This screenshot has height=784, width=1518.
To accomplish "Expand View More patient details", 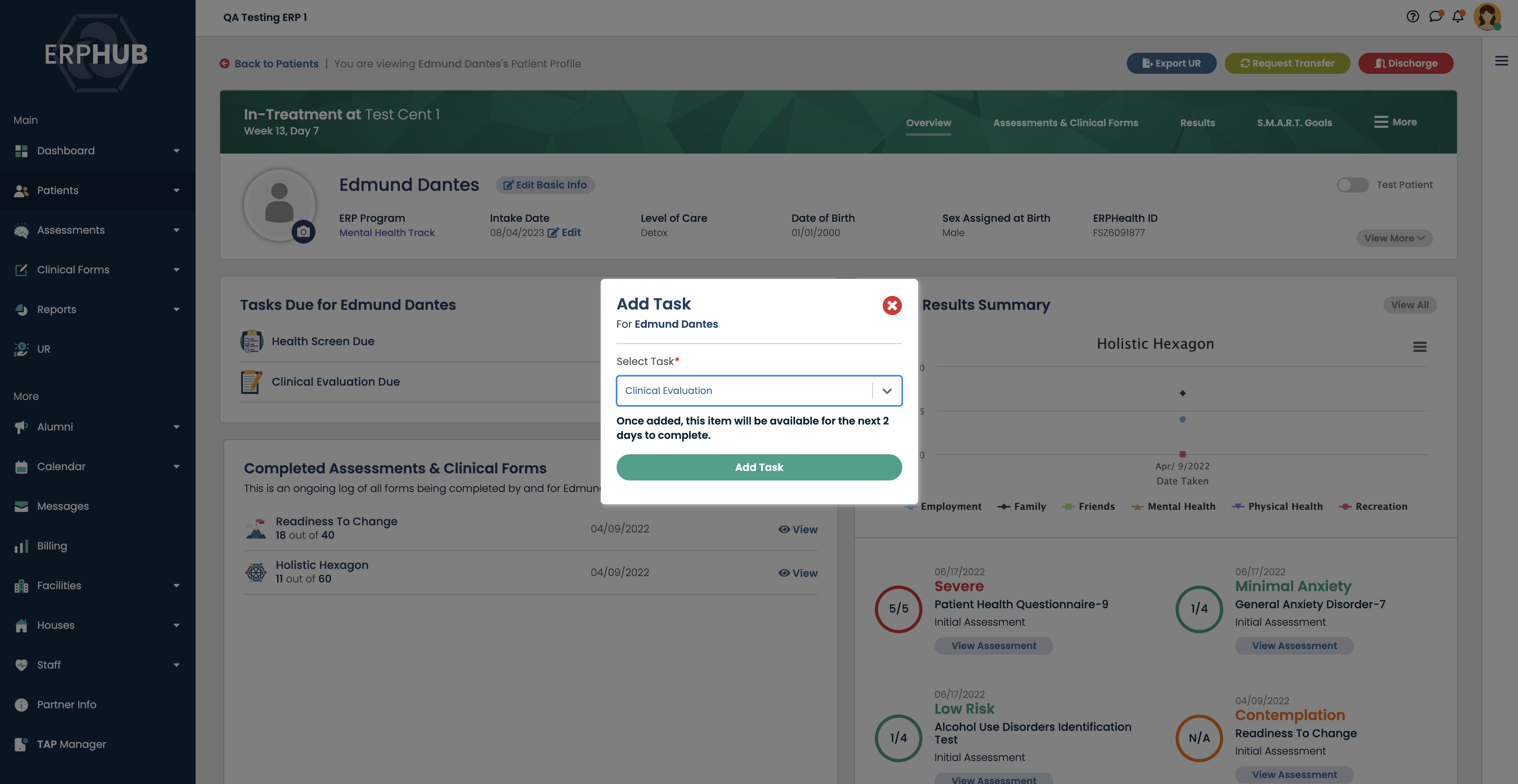I will pyautogui.click(x=1394, y=238).
